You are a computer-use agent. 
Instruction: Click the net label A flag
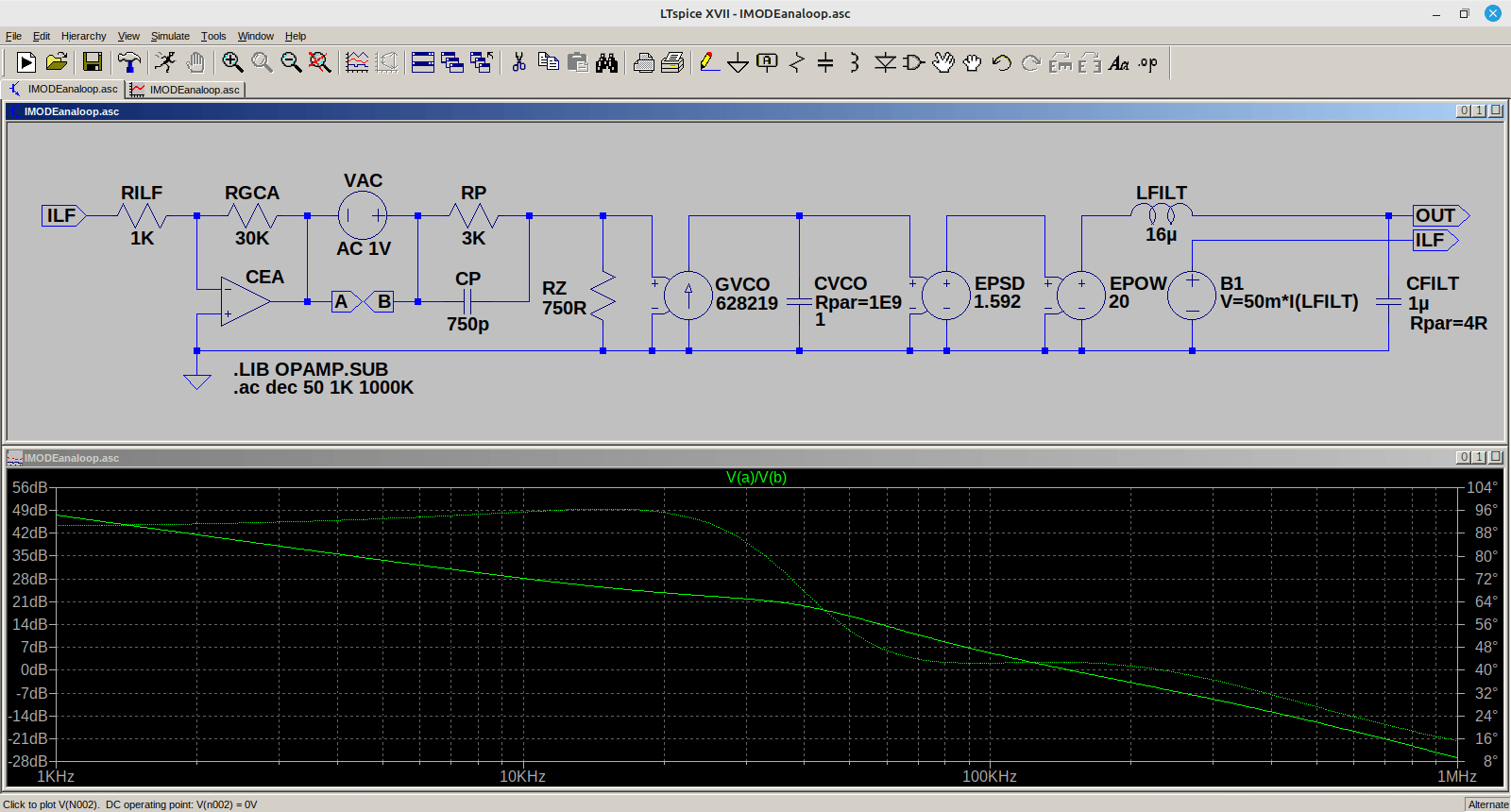[345, 301]
